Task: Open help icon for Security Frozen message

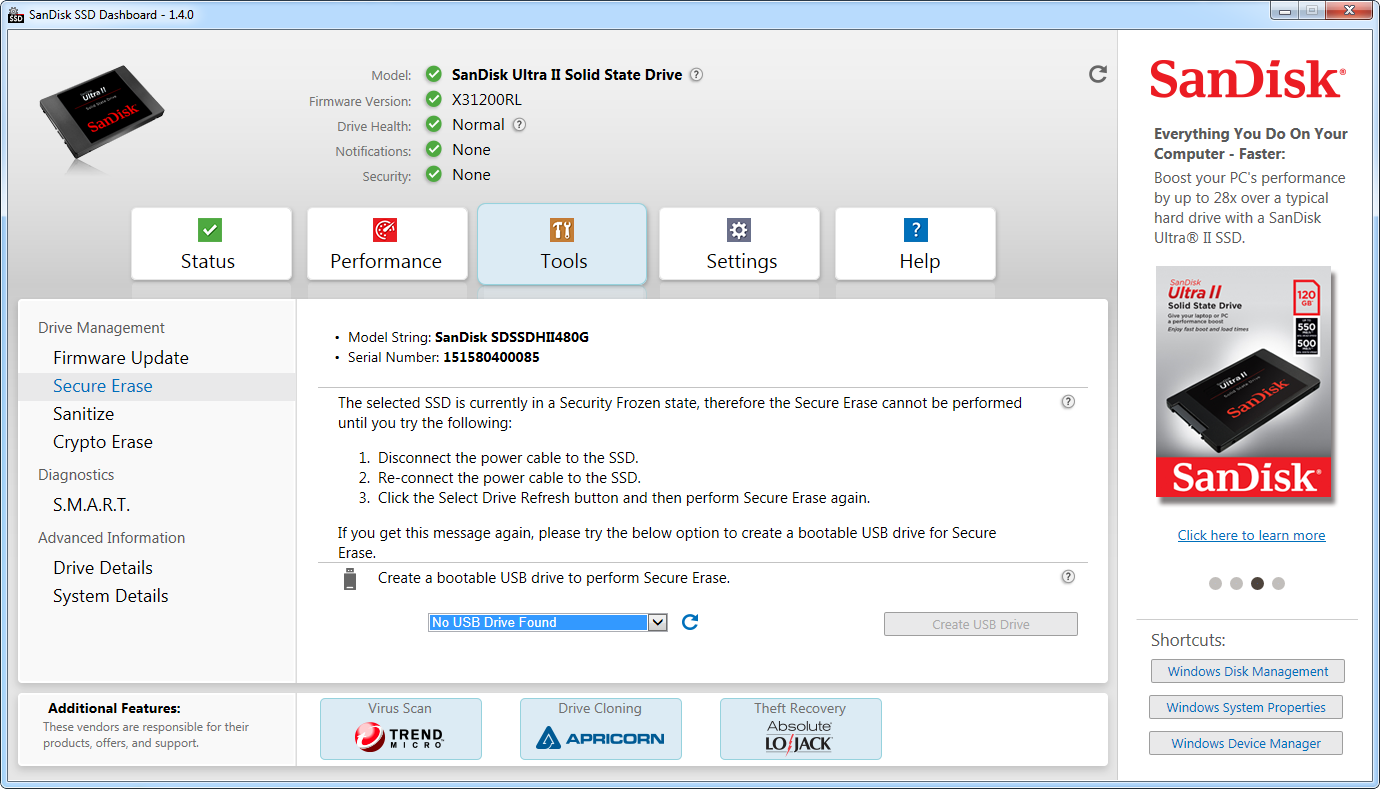Action: pyautogui.click(x=1068, y=402)
